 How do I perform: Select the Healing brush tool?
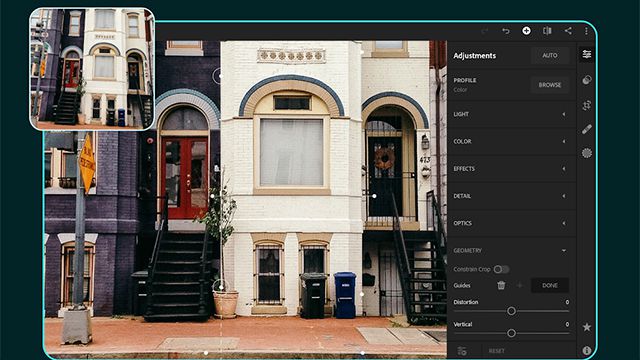587,129
